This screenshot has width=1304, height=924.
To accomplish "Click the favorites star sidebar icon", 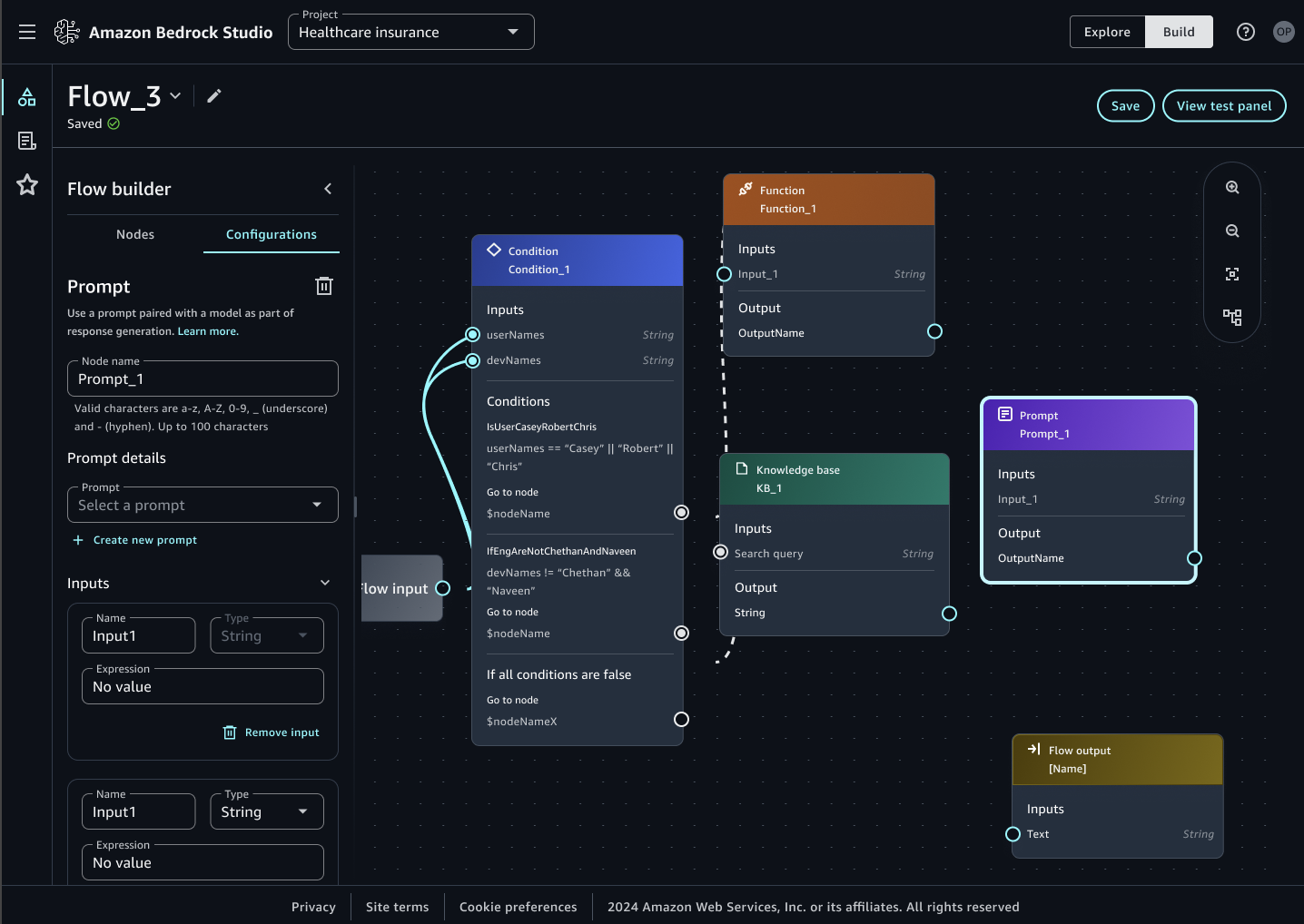I will pyautogui.click(x=27, y=185).
